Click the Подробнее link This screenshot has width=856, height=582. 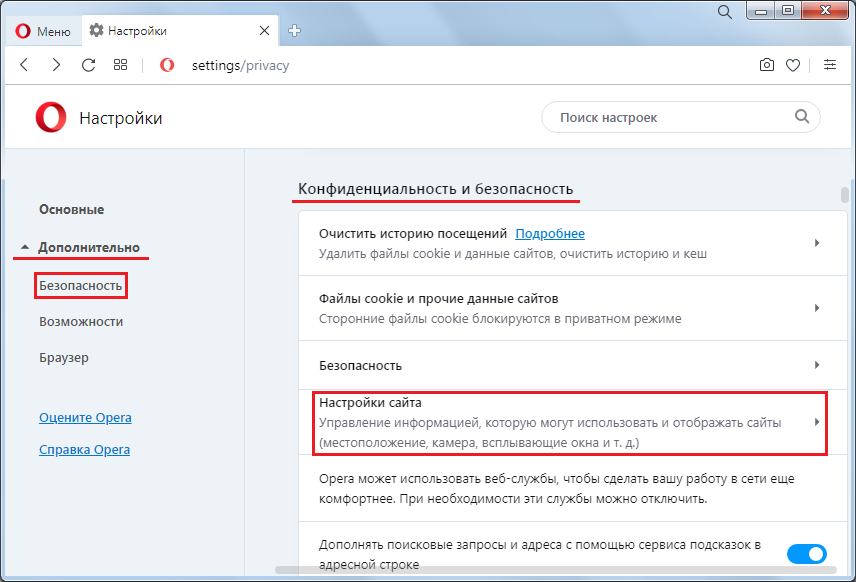[x=550, y=234]
